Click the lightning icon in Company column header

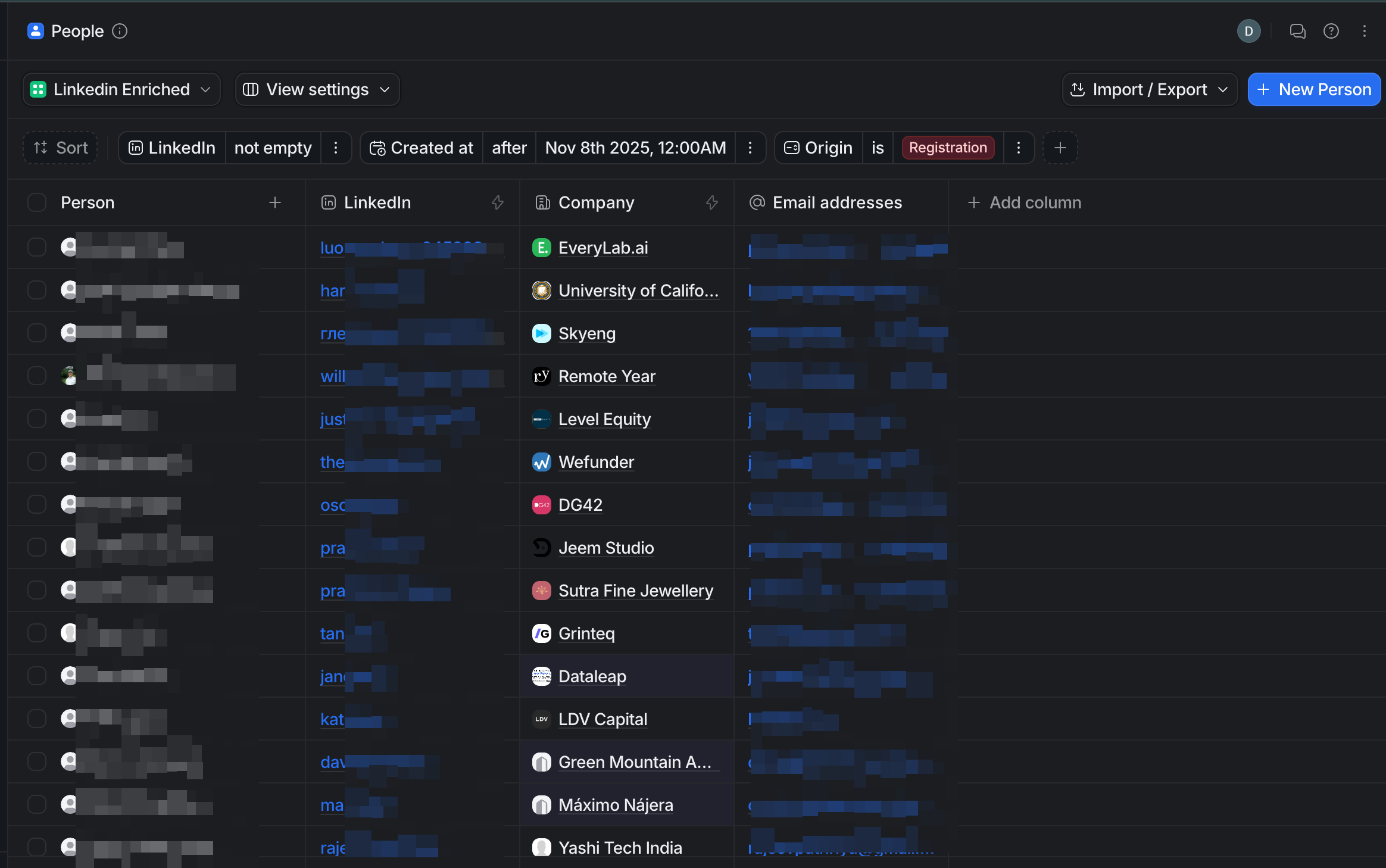pos(712,202)
